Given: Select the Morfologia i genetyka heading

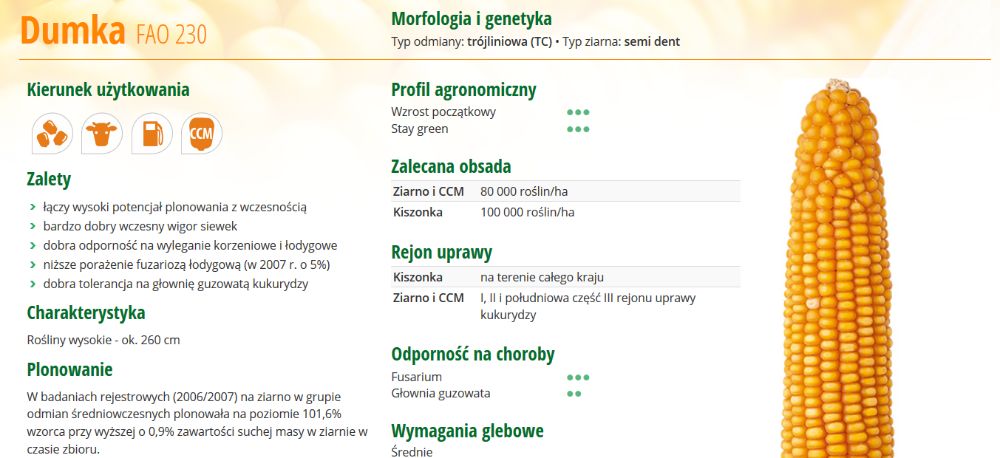Looking at the screenshot, I should [471, 19].
